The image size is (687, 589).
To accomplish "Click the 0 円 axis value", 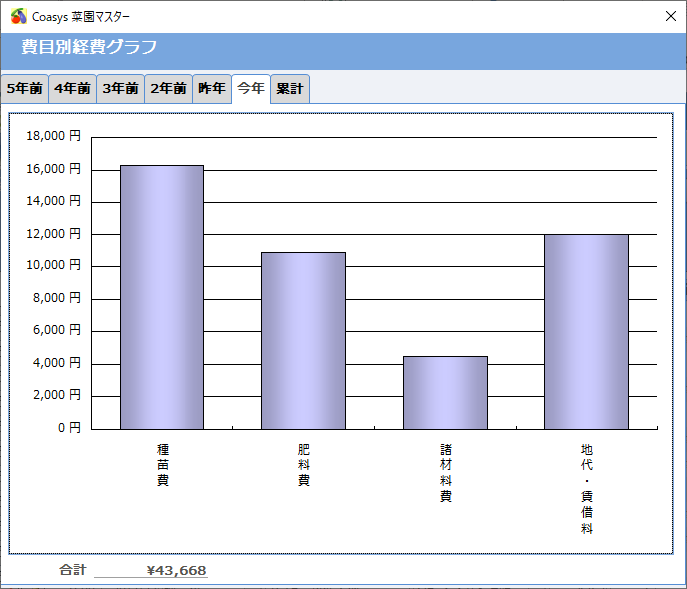I will [69, 428].
